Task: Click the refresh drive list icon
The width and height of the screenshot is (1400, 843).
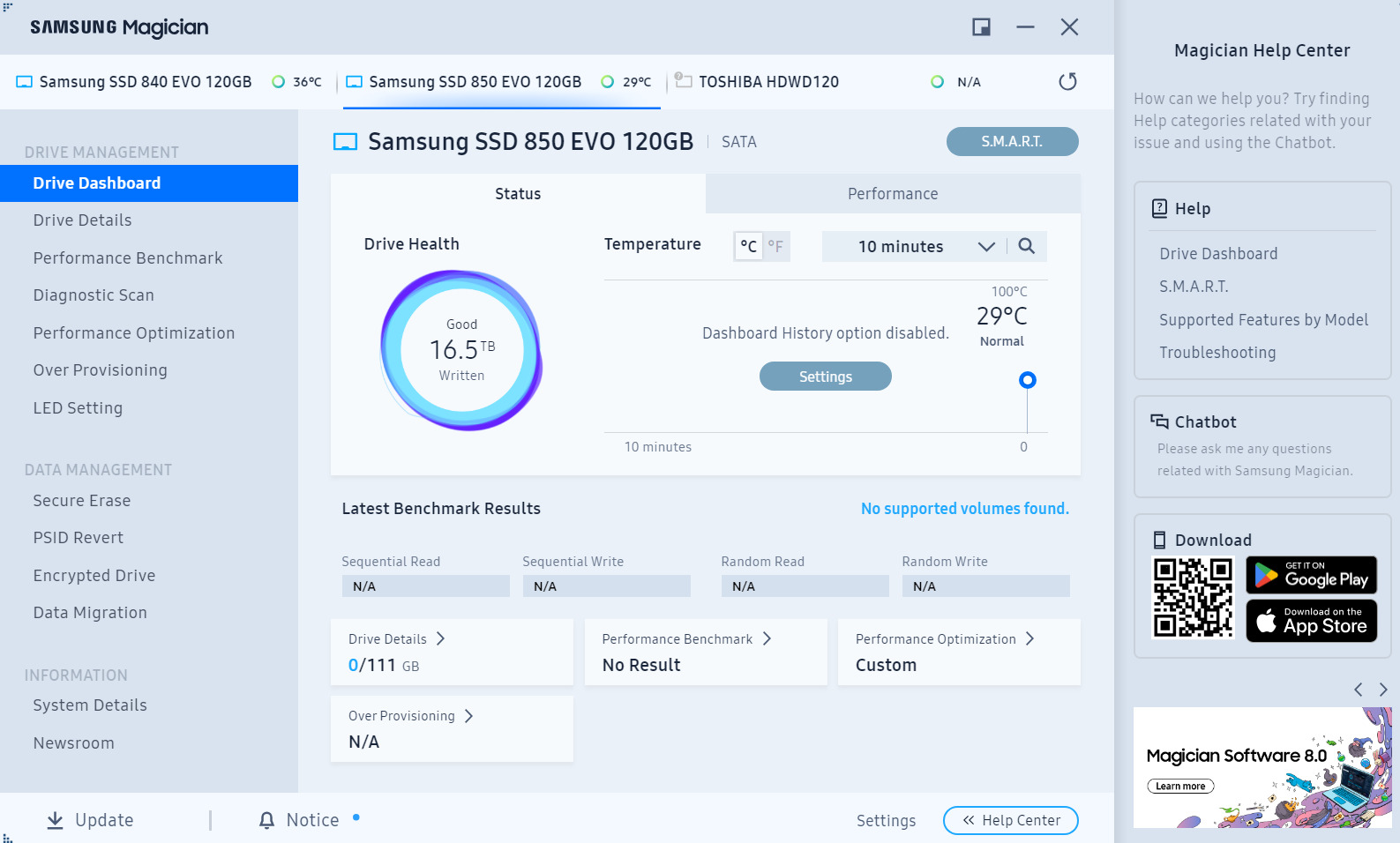Action: pyautogui.click(x=1067, y=82)
